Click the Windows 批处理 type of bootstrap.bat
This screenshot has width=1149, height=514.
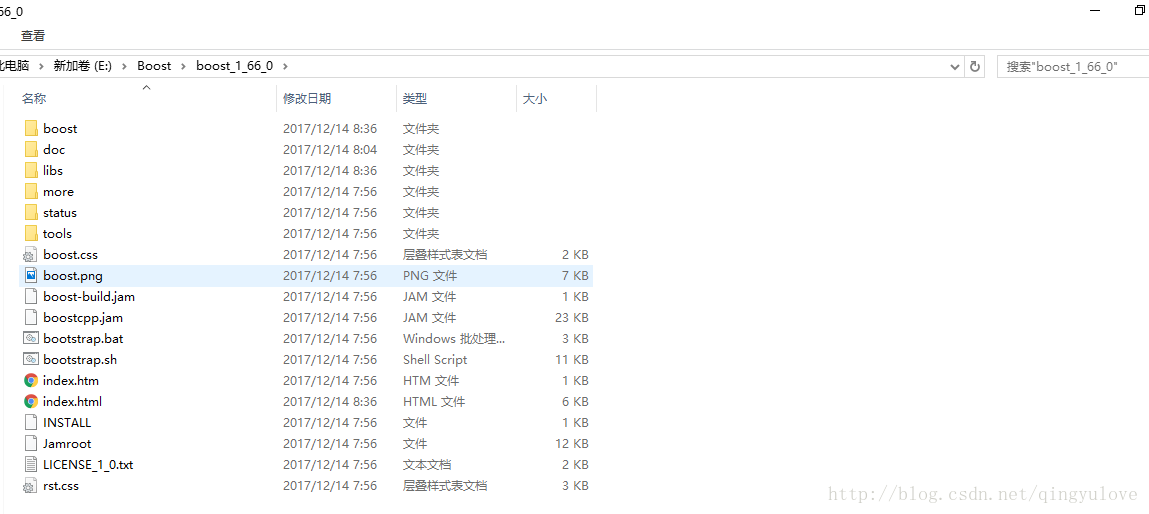pyautogui.click(x=454, y=339)
